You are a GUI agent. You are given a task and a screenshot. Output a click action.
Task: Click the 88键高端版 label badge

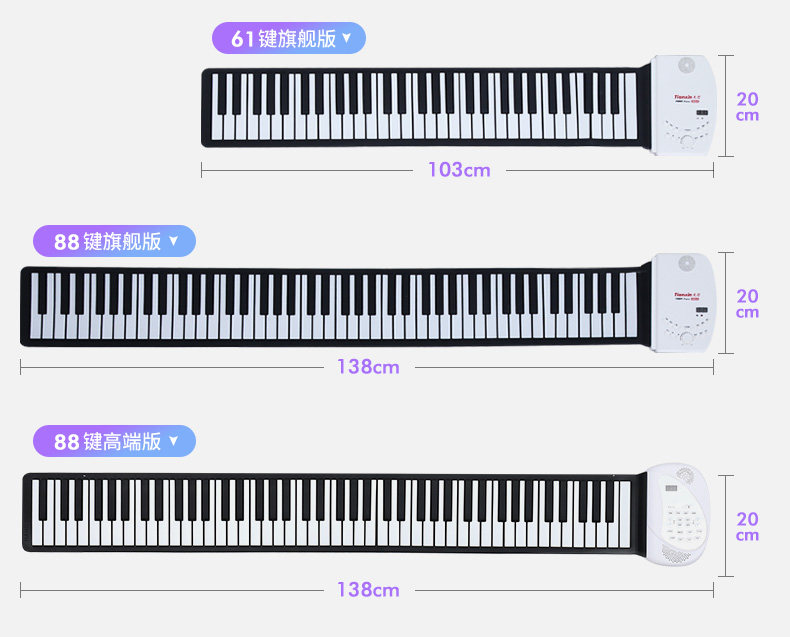click(x=114, y=441)
